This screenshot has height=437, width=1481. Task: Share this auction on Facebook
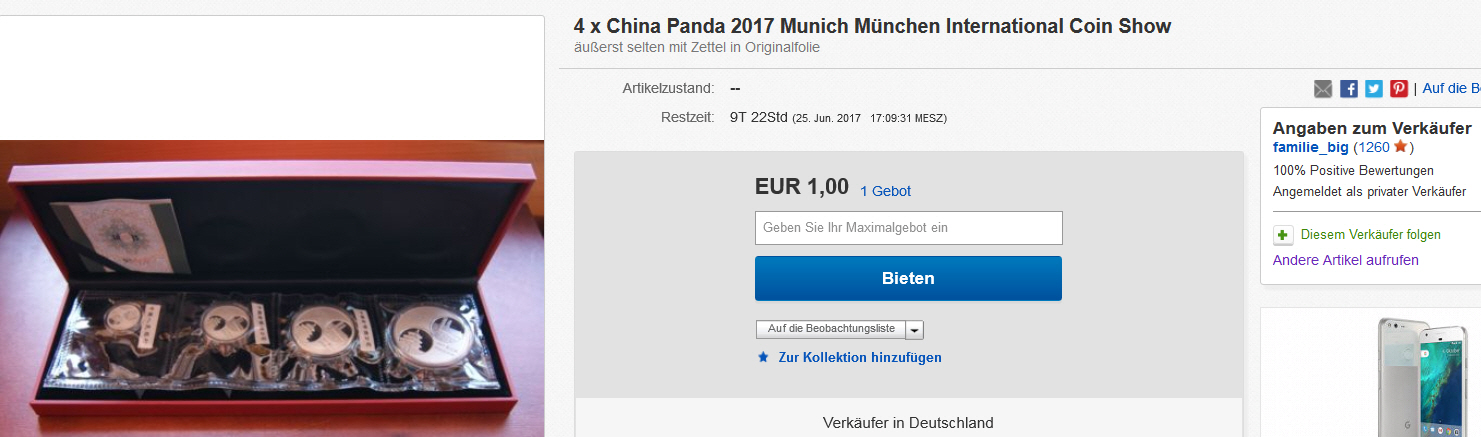click(x=1349, y=89)
